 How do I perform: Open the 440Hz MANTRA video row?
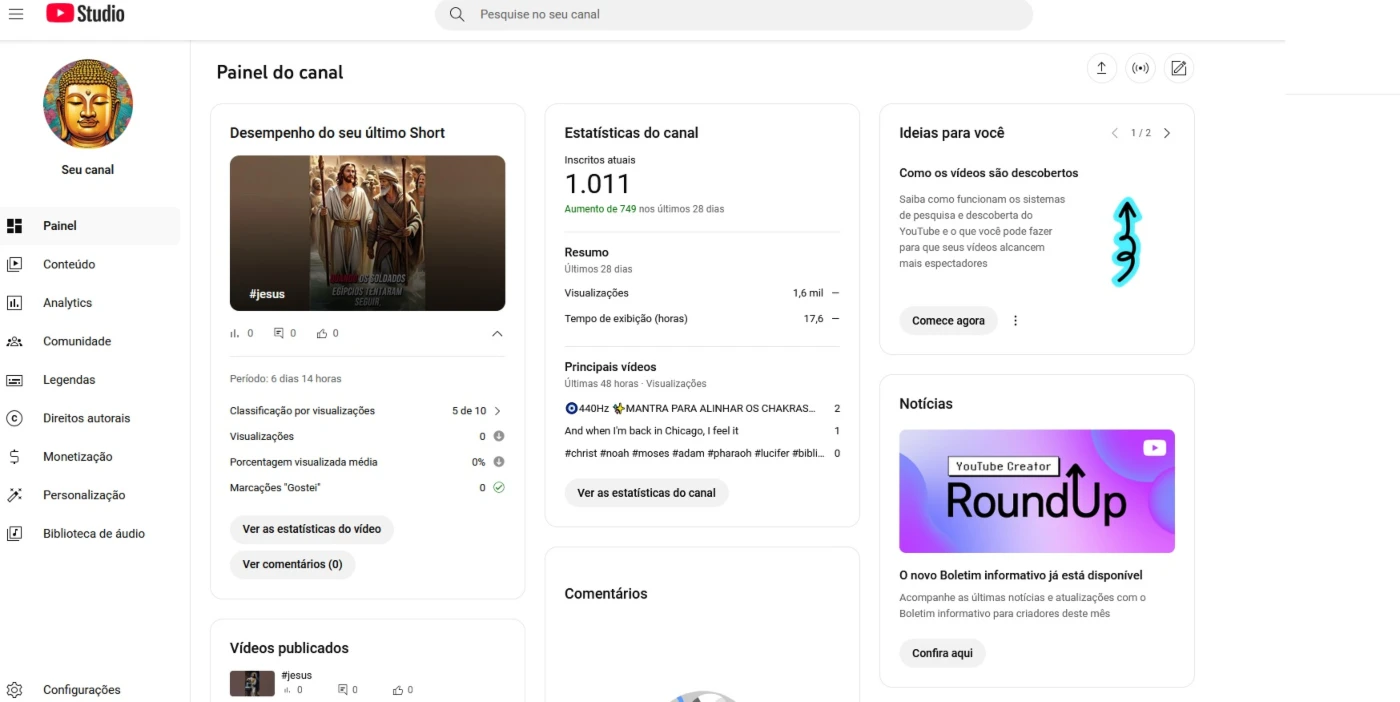pyautogui.click(x=702, y=408)
